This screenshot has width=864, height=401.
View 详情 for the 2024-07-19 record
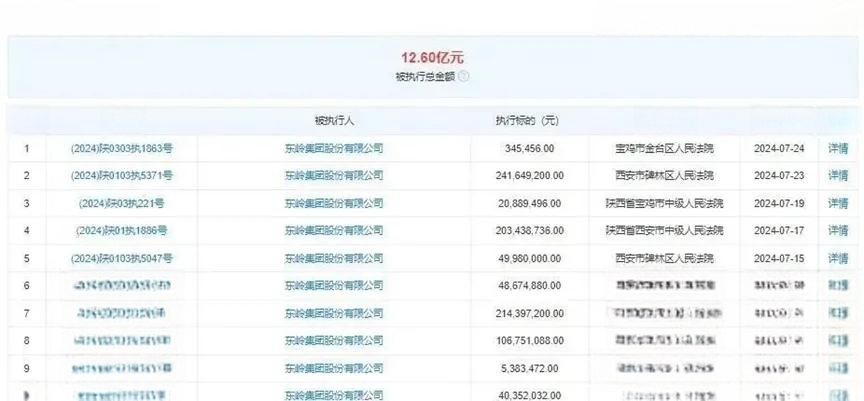click(838, 203)
